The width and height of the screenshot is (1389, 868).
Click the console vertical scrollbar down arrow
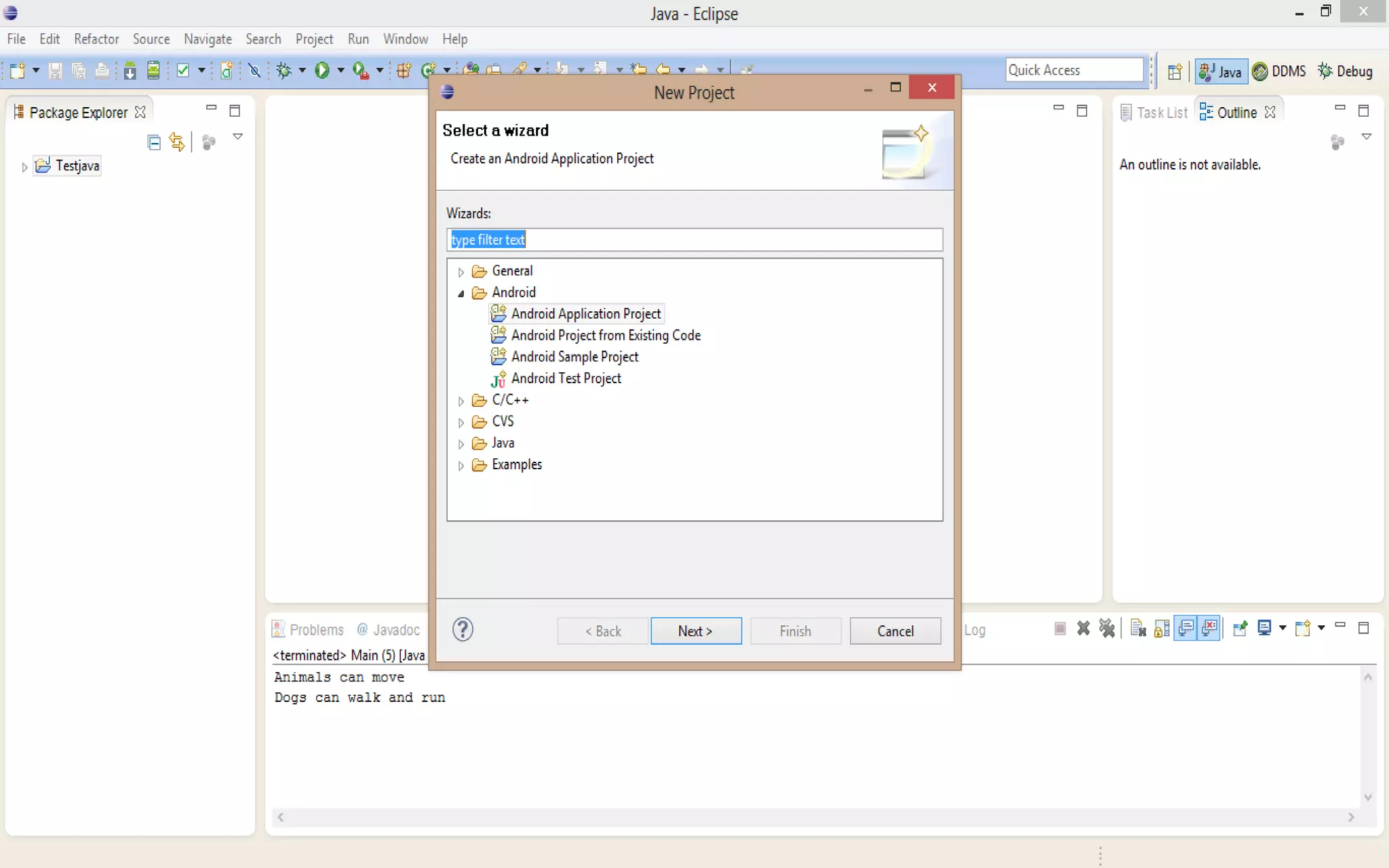pyautogui.click(x=1368, y=797)
